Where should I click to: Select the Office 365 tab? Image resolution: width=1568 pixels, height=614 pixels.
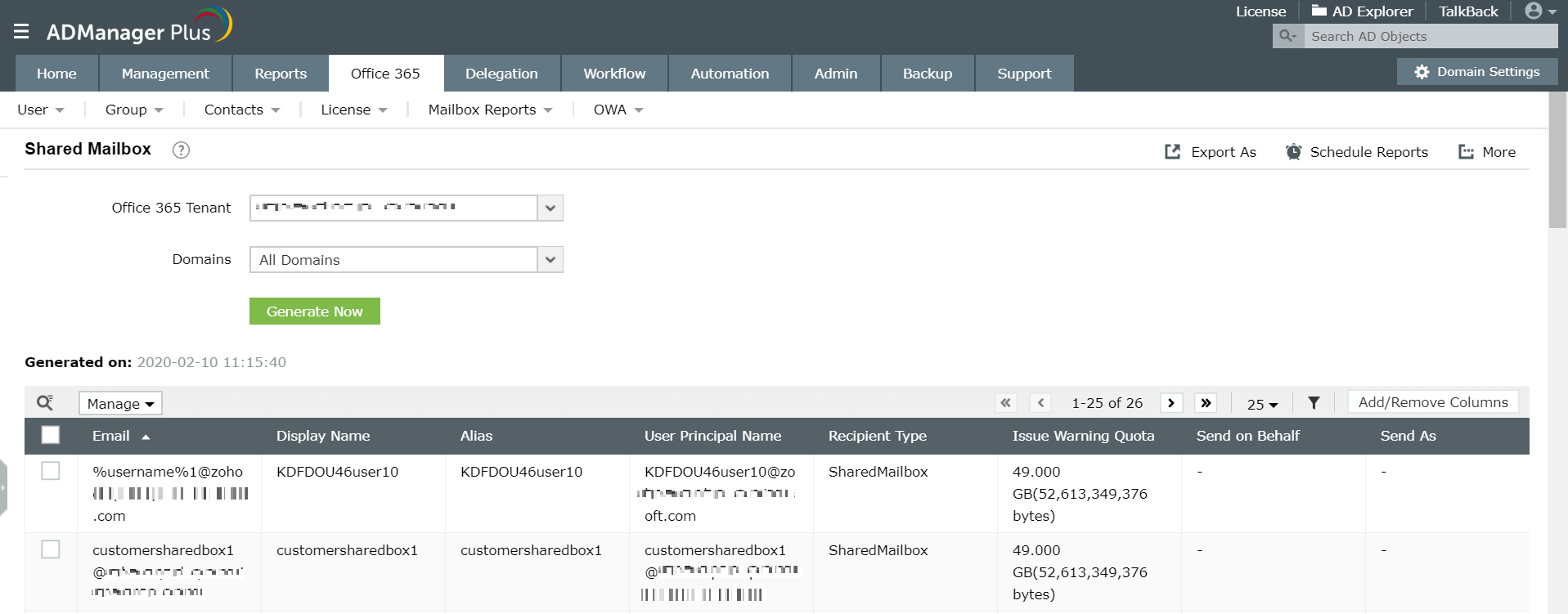[x=385, y=74]
